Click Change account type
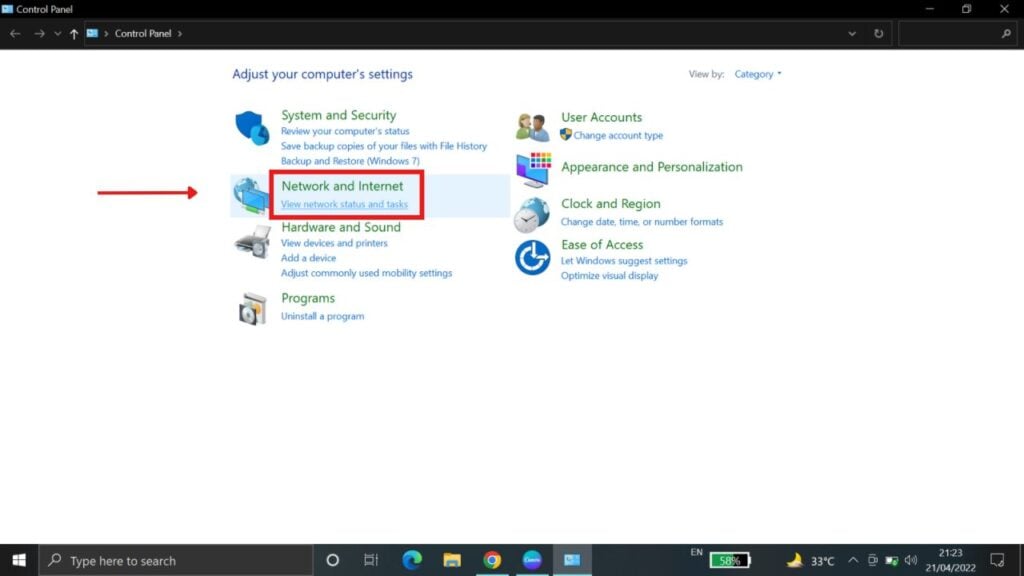The width and height of the screenshot is (1024, 576). 618,136
